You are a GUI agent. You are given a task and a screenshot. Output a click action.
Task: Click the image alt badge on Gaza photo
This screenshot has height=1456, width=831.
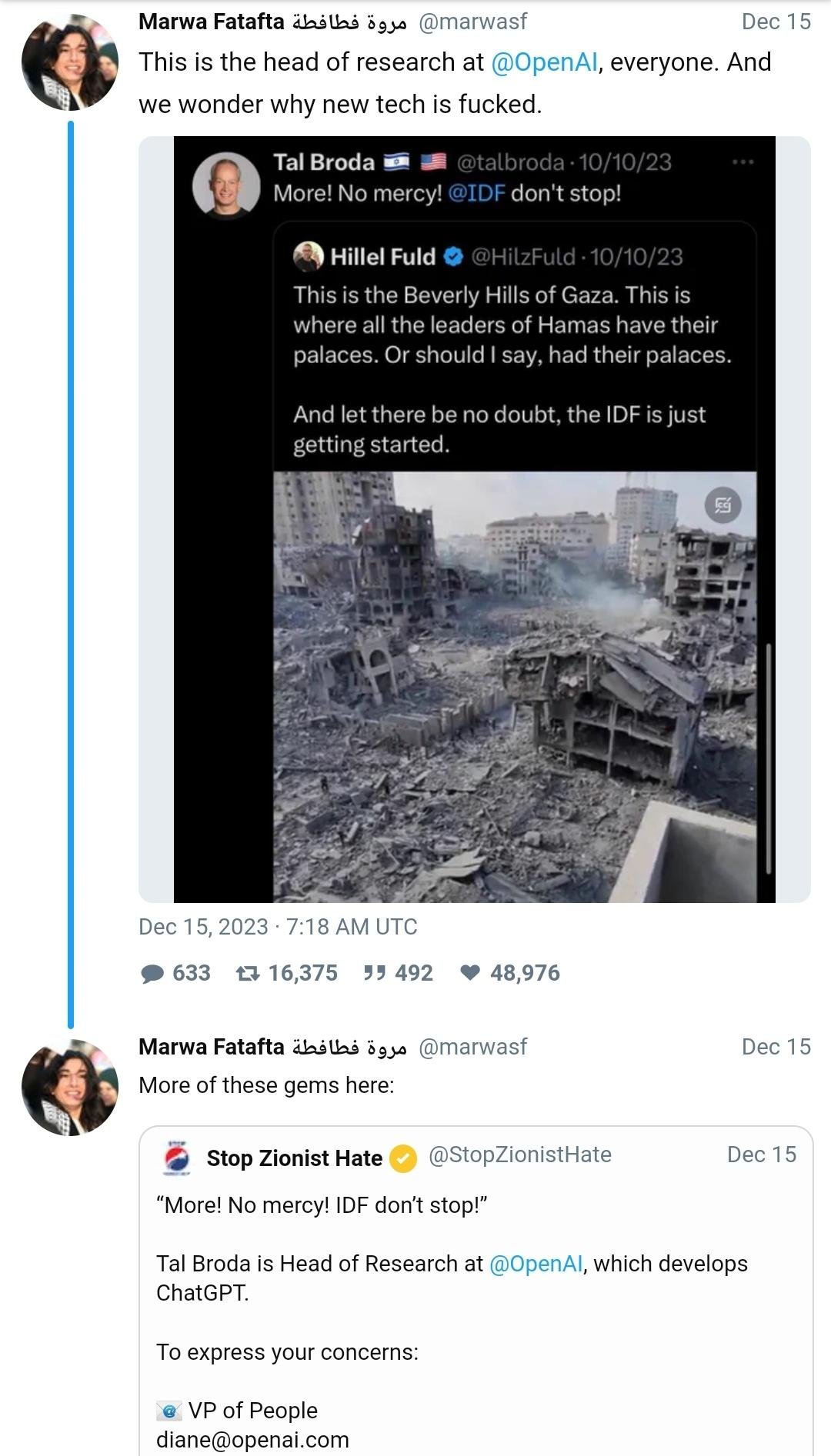[723, 505]
